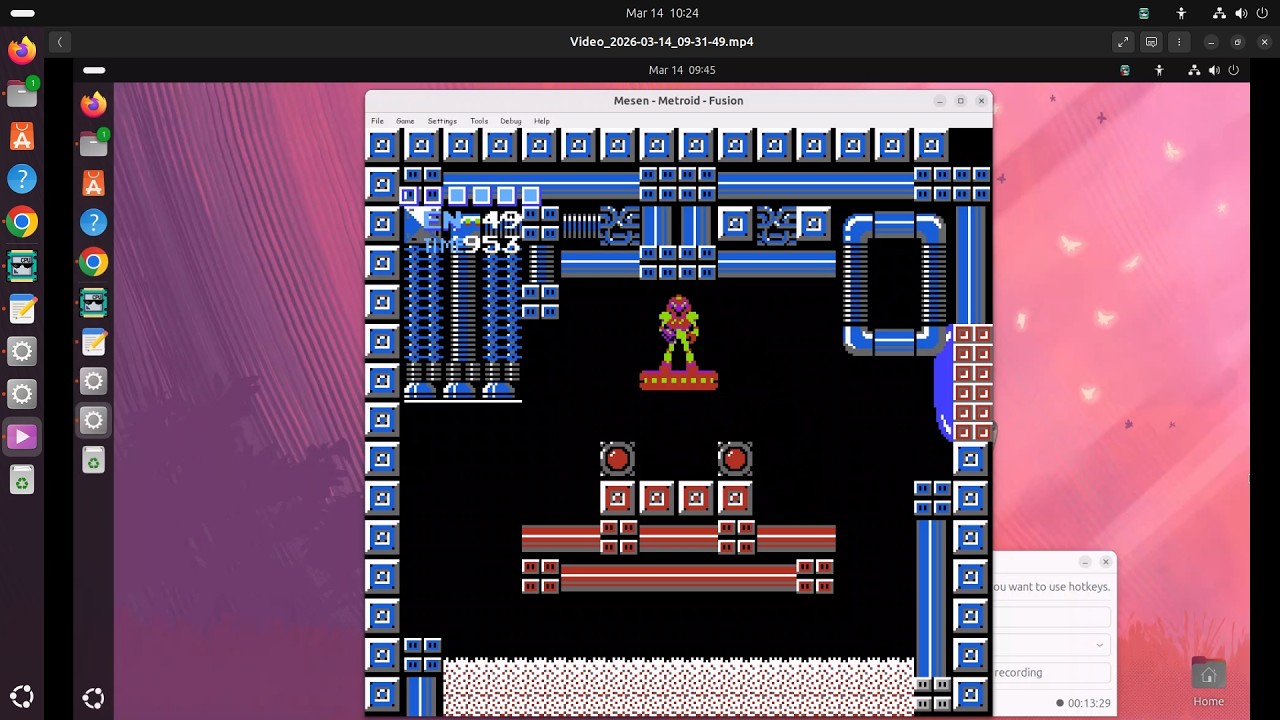Open the power menu in the top bar
This screenshot has width=1280, height=720.
1263,13
